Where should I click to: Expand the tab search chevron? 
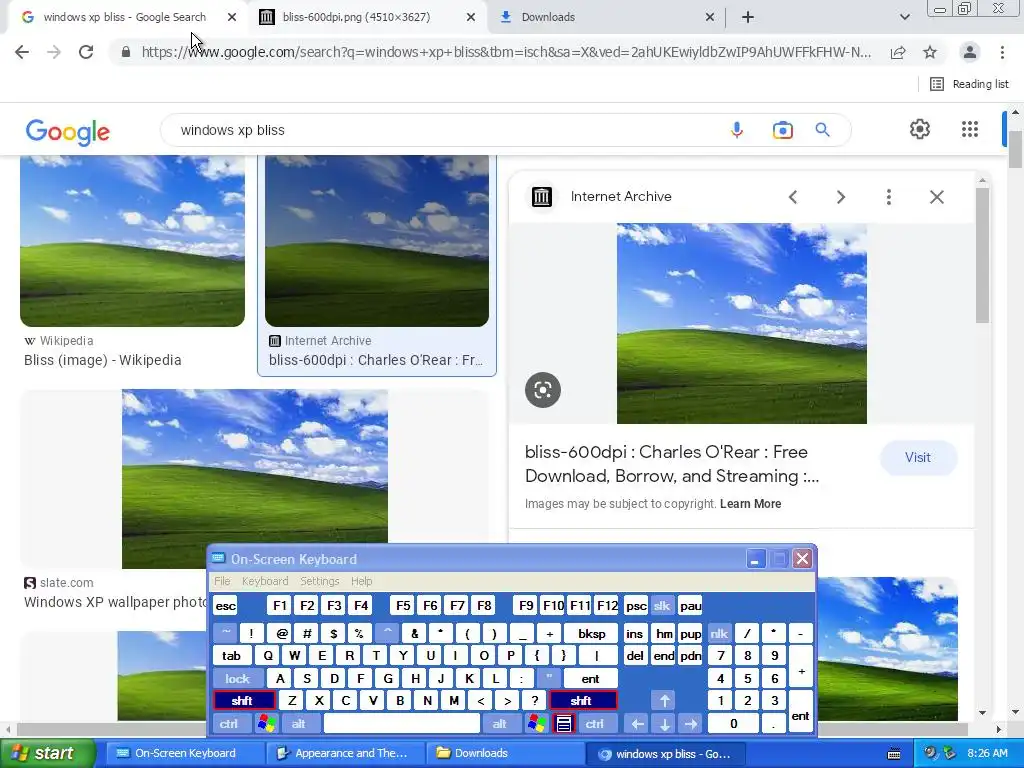click(x=904, y=17)
